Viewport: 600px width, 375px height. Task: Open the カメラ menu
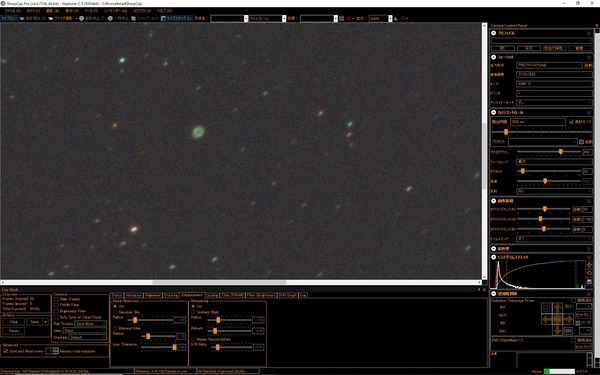tap(33, 11)
